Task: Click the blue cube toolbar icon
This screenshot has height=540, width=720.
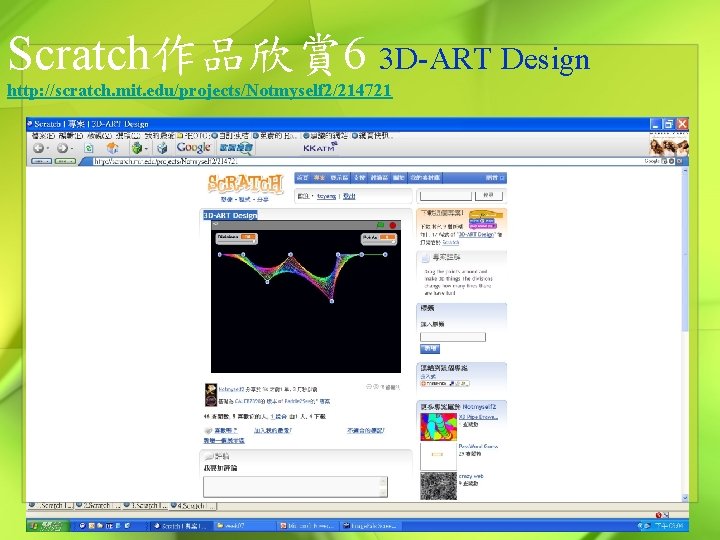Action: [162, 148]
